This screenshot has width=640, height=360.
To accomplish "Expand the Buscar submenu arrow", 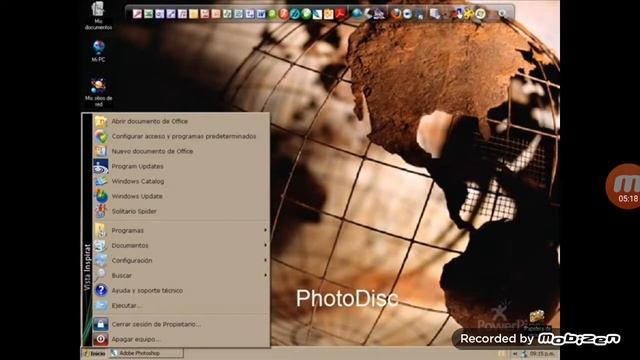I will (x=265, y=276).
